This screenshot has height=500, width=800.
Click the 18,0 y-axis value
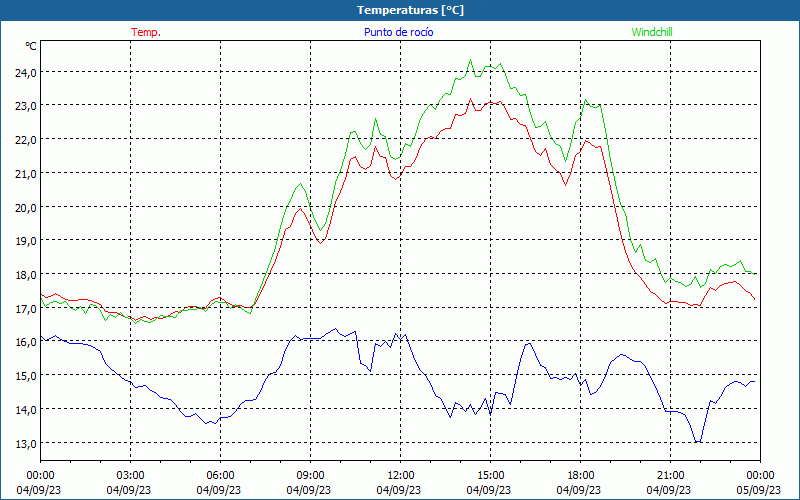point(26,275)
